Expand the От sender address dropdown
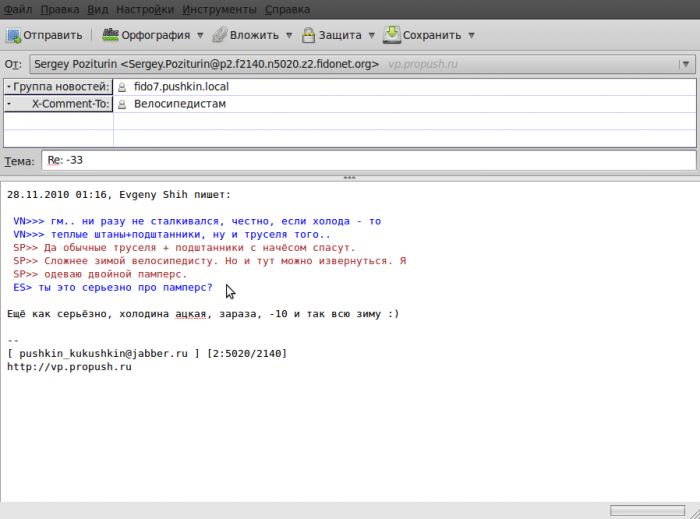The image size is (700, 519). (x=686, y=64)
